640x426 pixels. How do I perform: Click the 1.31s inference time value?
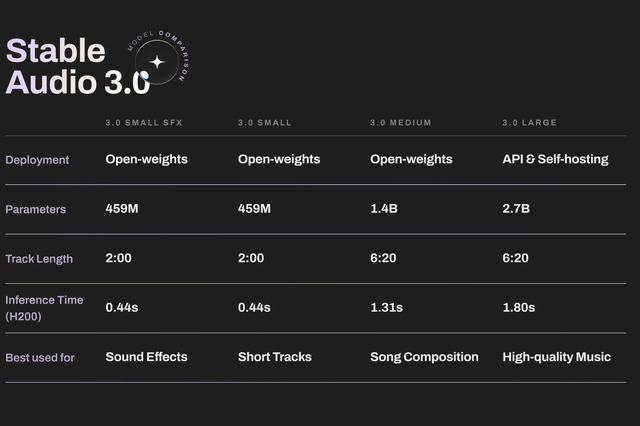tap(387, 307)
